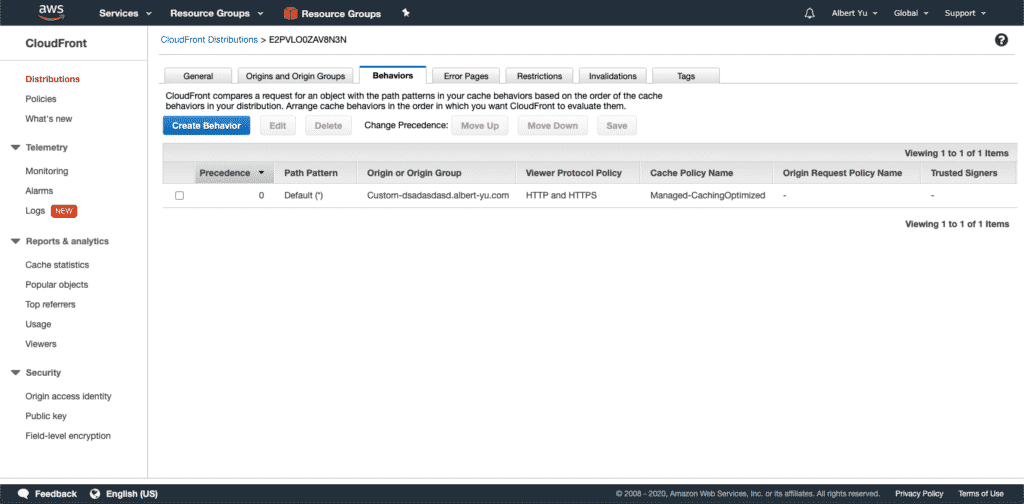Click the Move Down button
The image size is (1024, 504).
click(x=552, y=125)
